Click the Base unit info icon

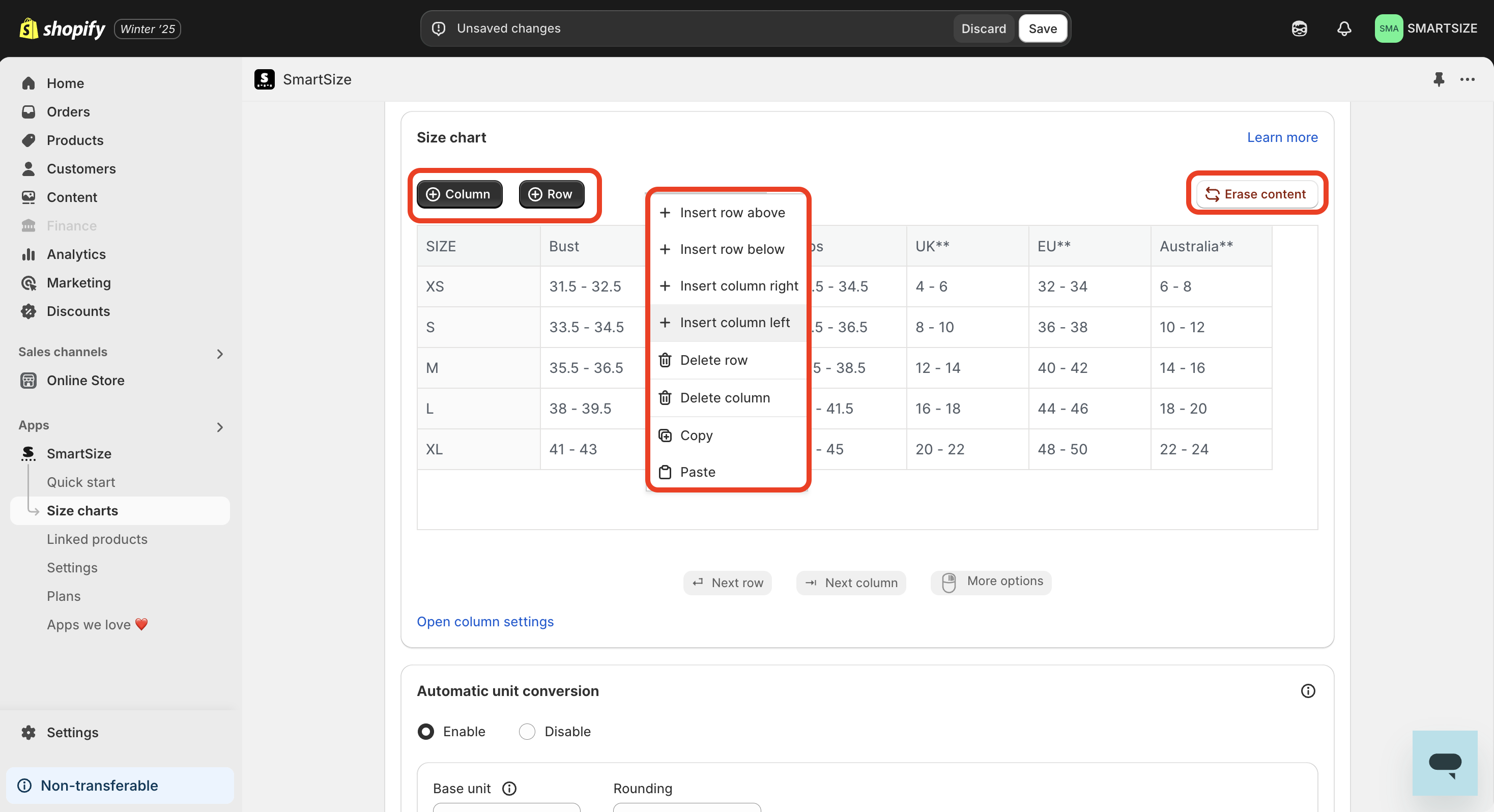tap(509, 788)
